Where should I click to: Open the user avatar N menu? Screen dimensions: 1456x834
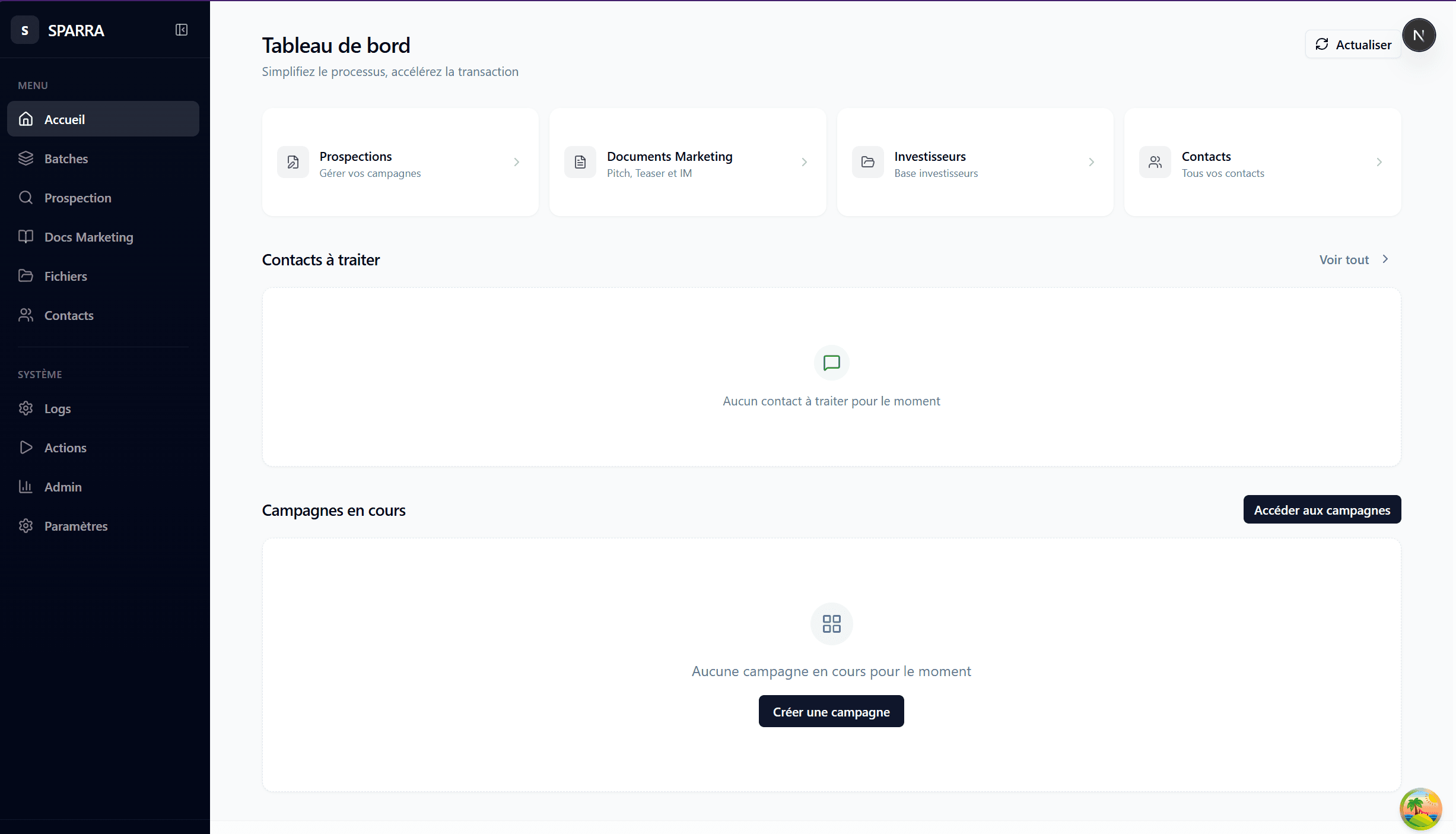(x=1419, y=36)
